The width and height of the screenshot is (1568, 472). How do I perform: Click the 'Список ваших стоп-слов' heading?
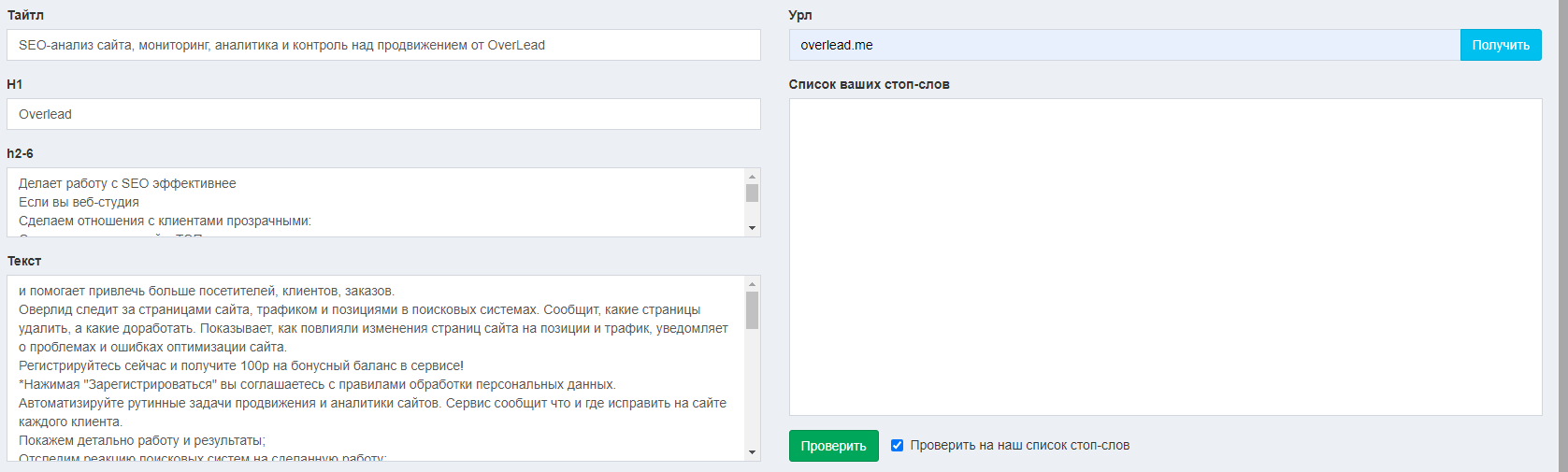pyautogui.click(x=869, y=84)
